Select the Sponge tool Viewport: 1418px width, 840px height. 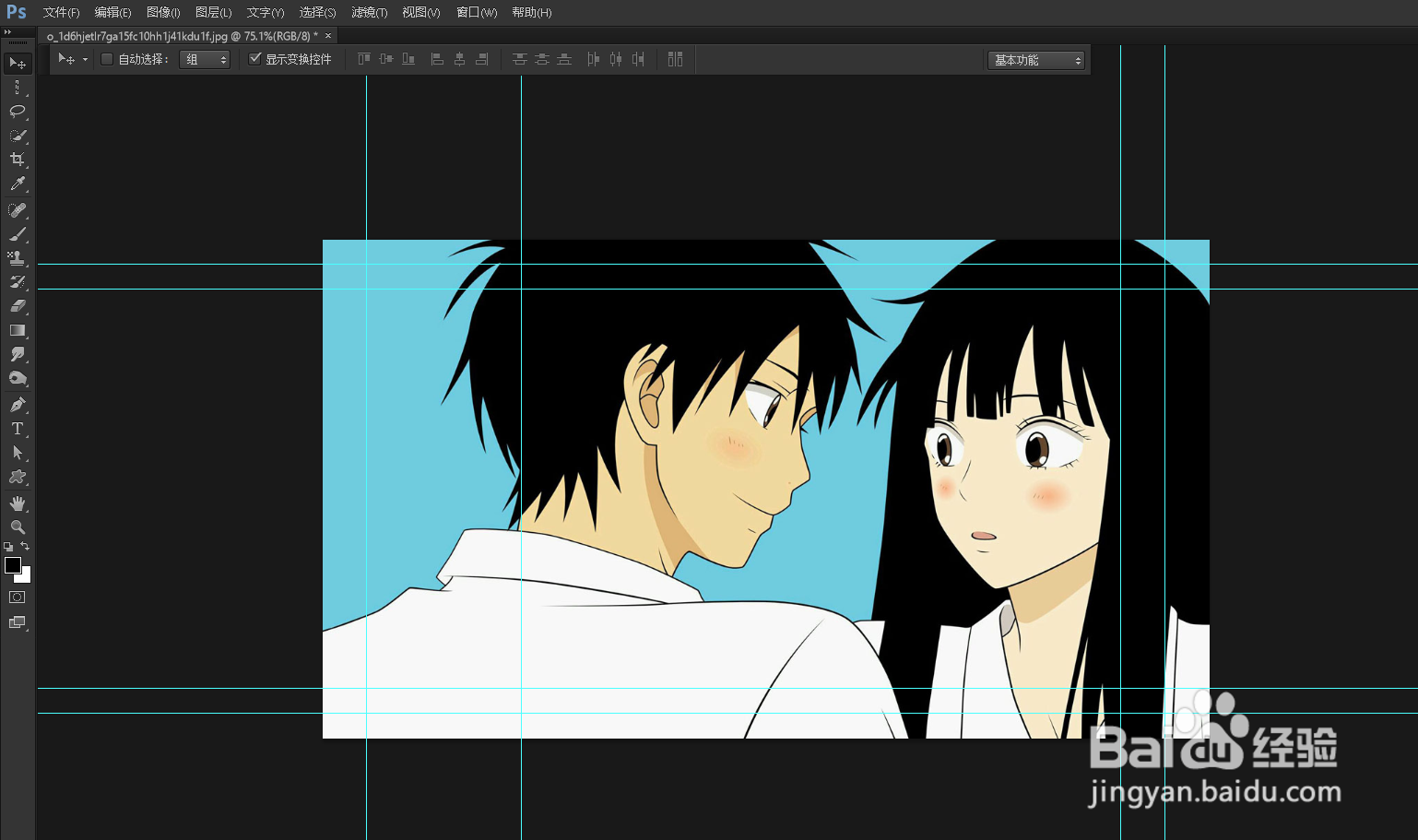tap(18, 379)
